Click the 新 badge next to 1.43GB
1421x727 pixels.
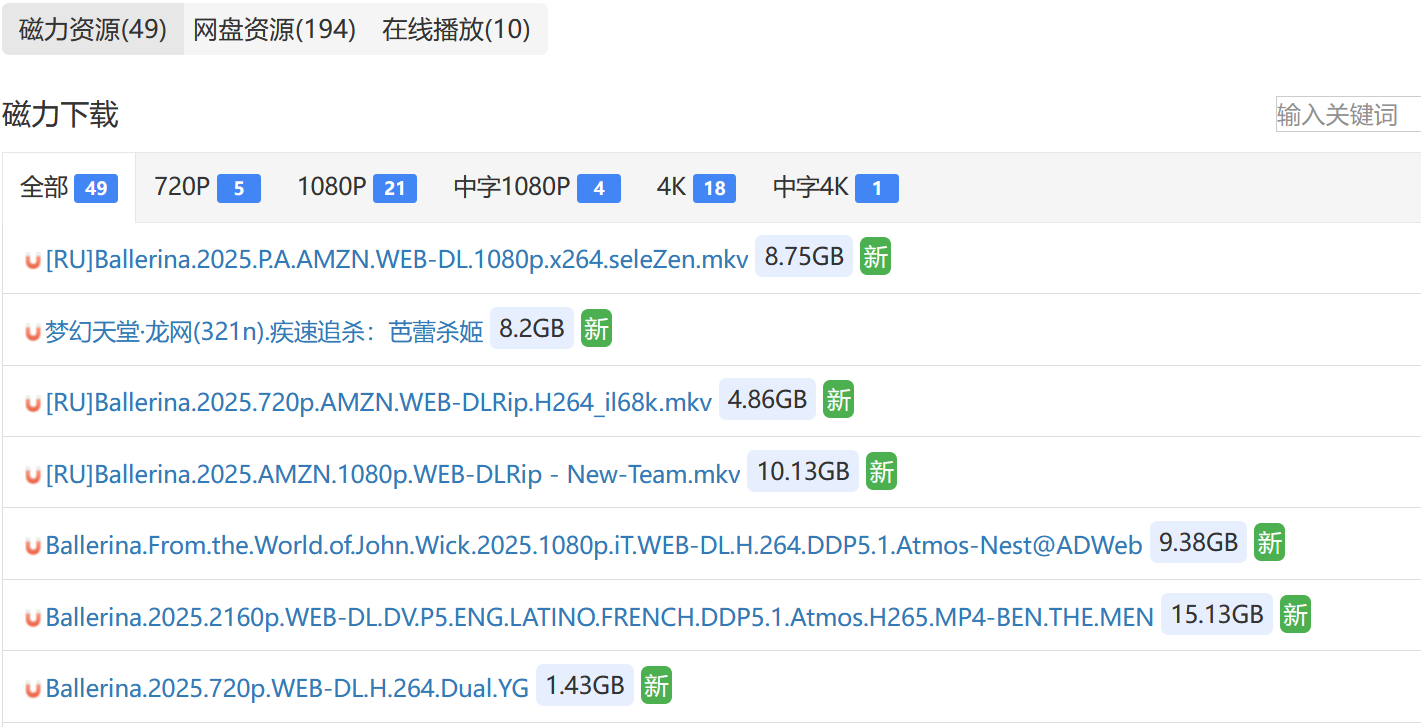point(656,686)
